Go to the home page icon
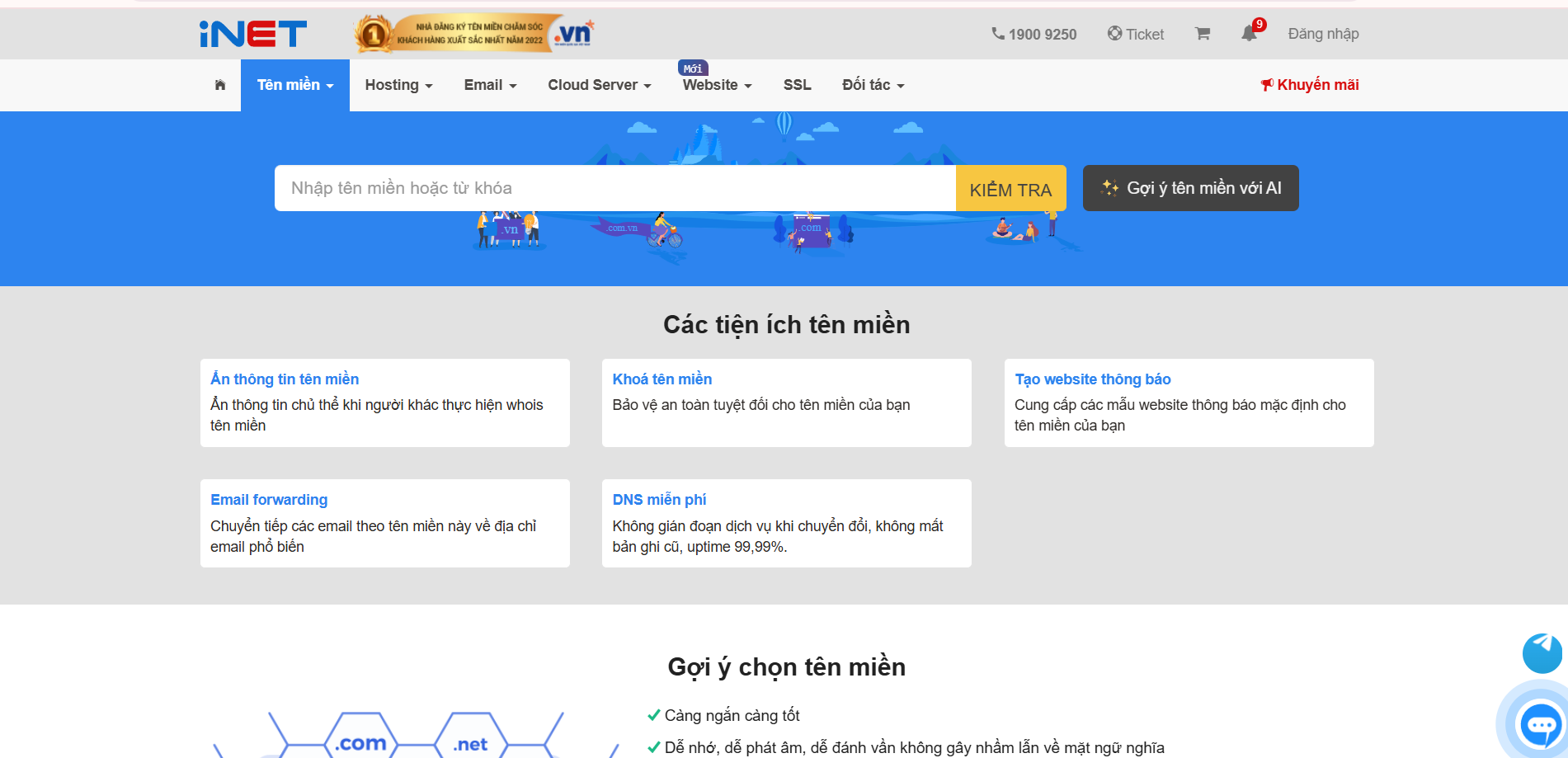 (220, 85)
